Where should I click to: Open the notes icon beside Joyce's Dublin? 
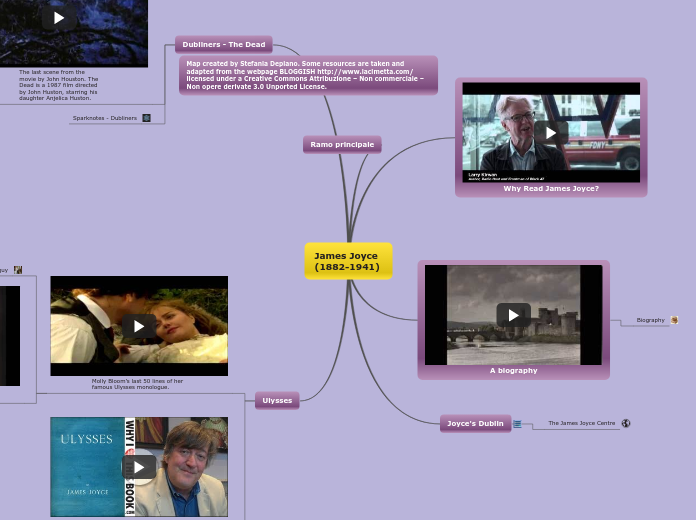coord(518,424)
